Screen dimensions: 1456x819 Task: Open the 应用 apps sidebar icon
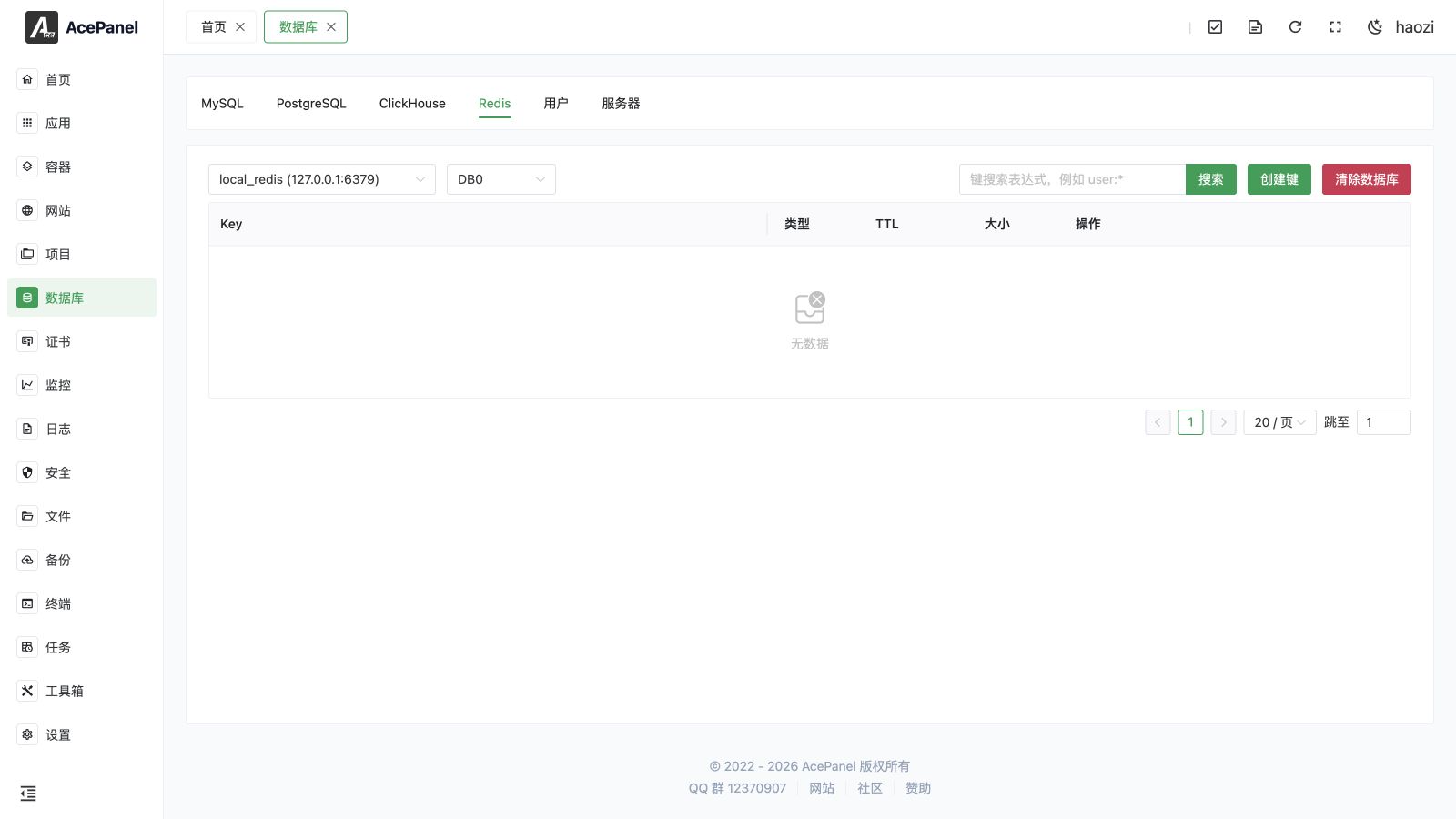point(27,123)
